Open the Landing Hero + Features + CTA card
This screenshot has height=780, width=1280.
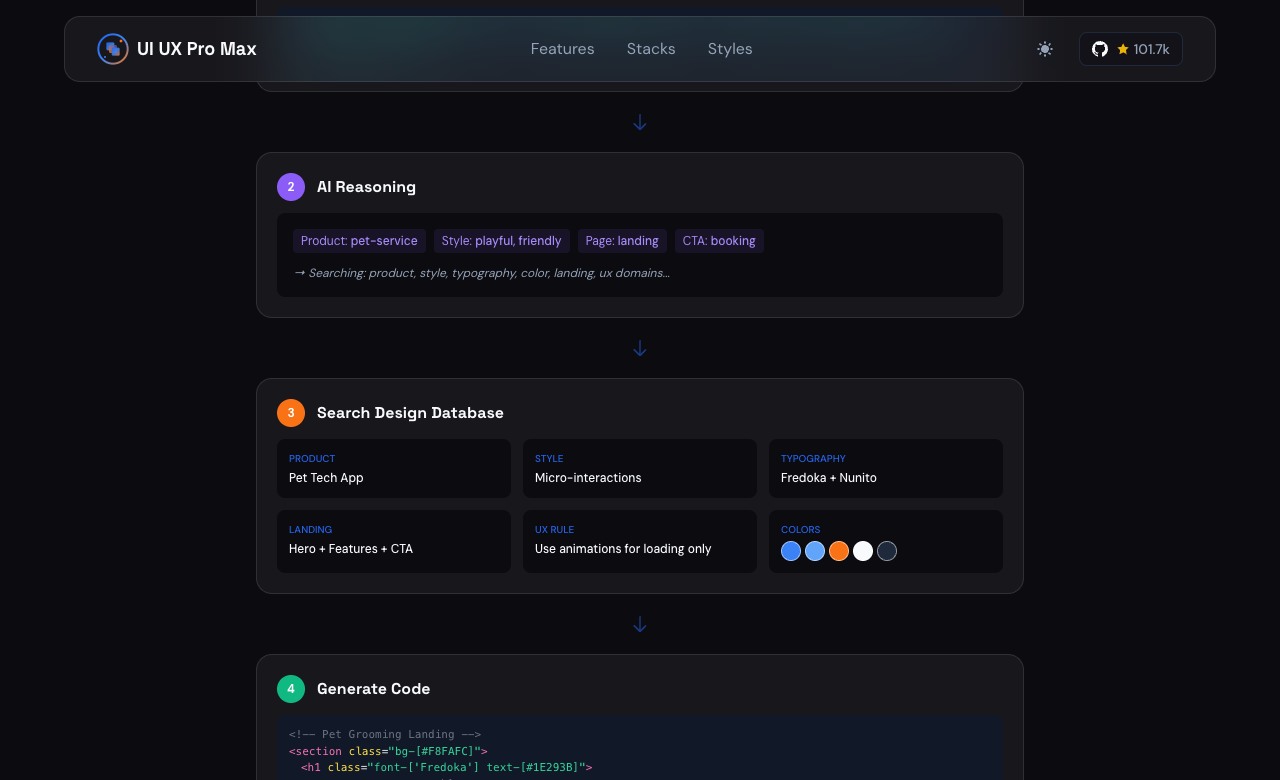[x=394, y=542]
